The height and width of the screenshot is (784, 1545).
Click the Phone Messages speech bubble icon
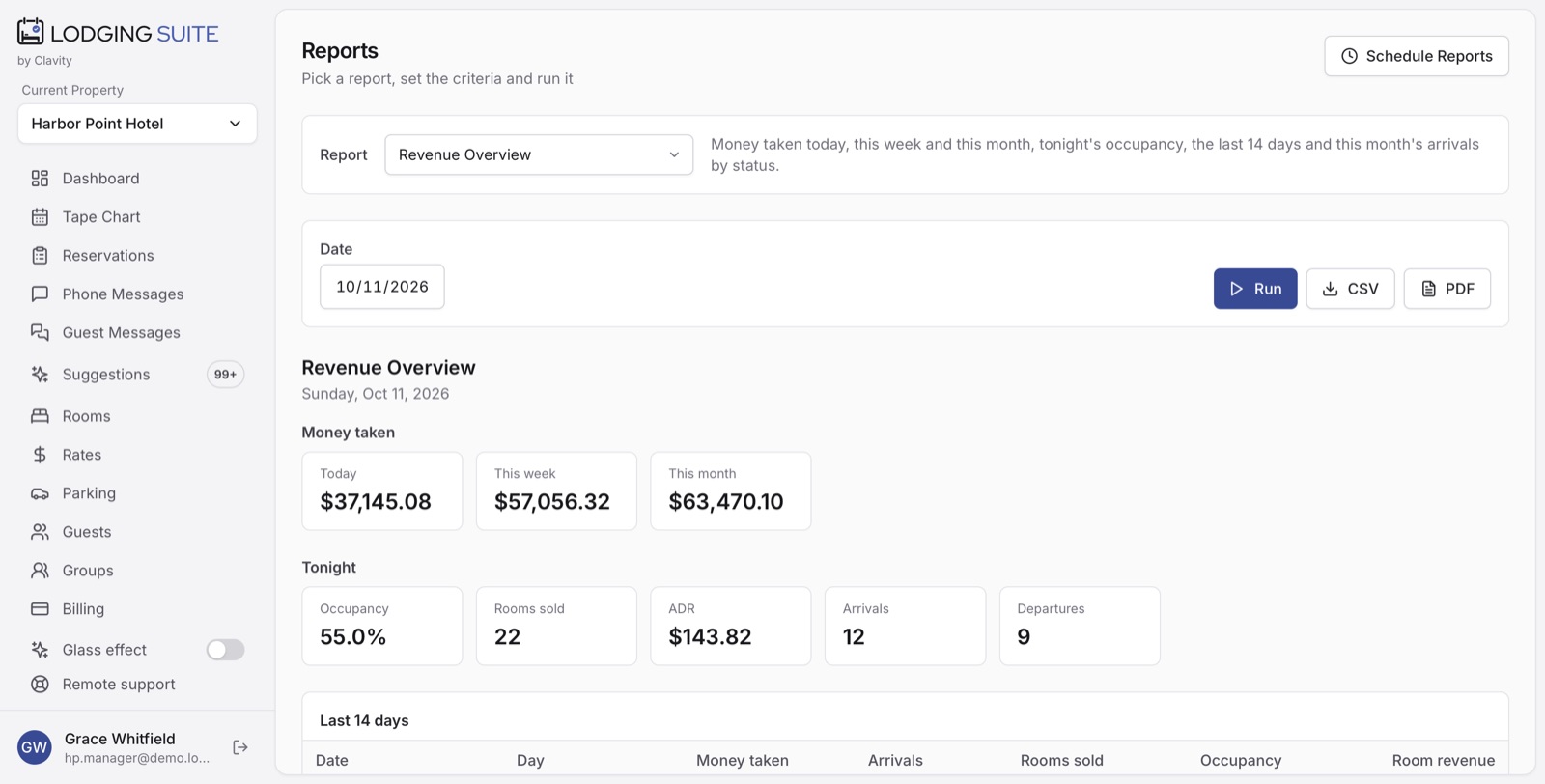pos(40,294)
